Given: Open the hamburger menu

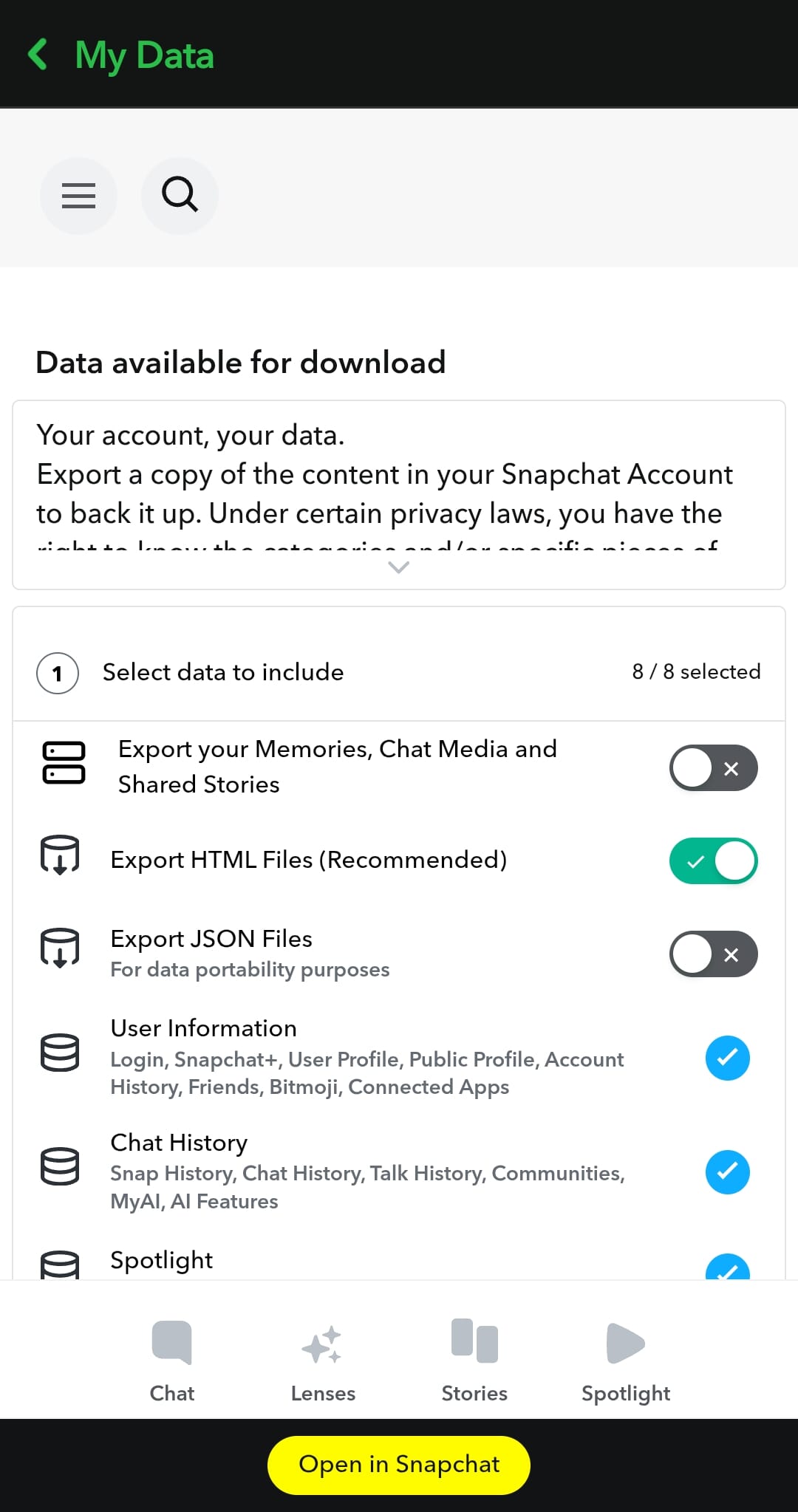Looking at the screenshot, I should pyautogui.click(x=78, y=195).
